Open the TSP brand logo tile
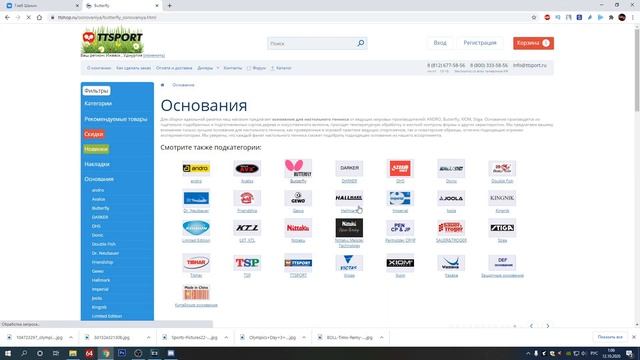The height and width of the screenshot is (360, 640). (247, 262)
